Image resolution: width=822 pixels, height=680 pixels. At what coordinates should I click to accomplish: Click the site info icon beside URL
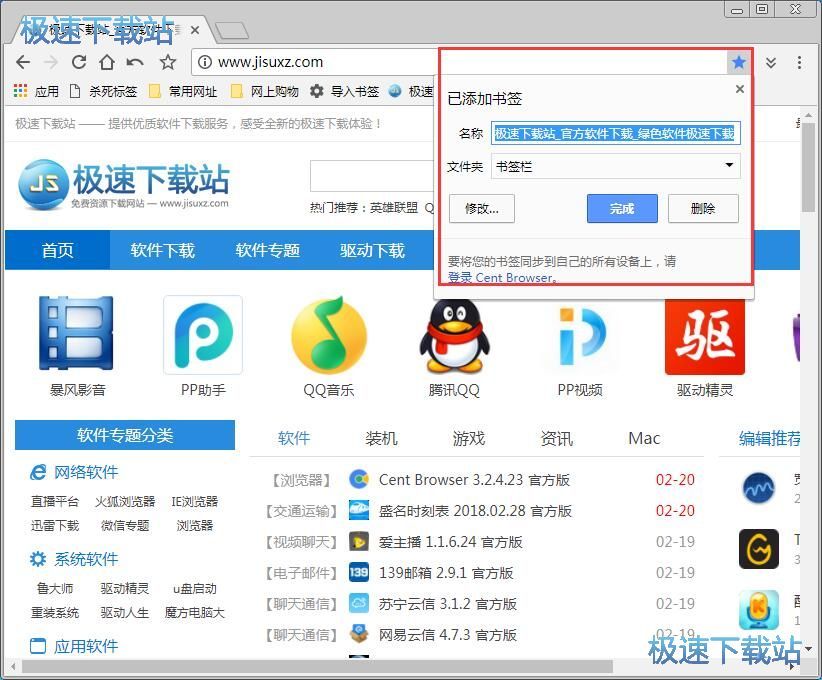point(205,62)
